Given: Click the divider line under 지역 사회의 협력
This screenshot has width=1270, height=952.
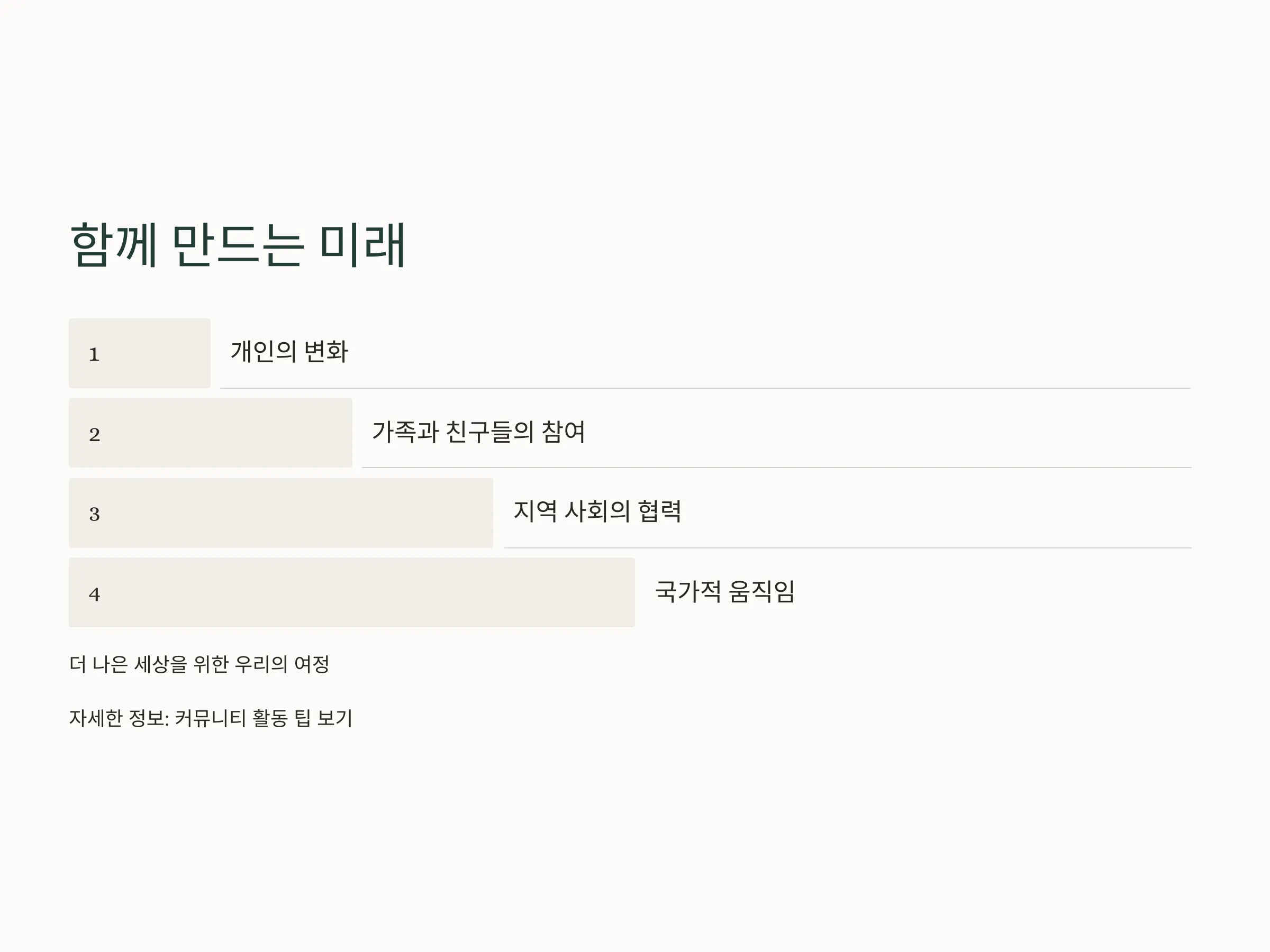Looking at the screenshot, I should pyautogui.click(x=847, y=548).
